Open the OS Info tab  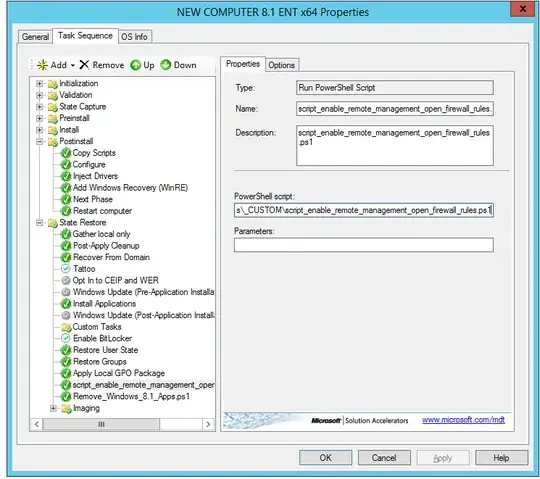pyautogui.click(x=134, y=37)
